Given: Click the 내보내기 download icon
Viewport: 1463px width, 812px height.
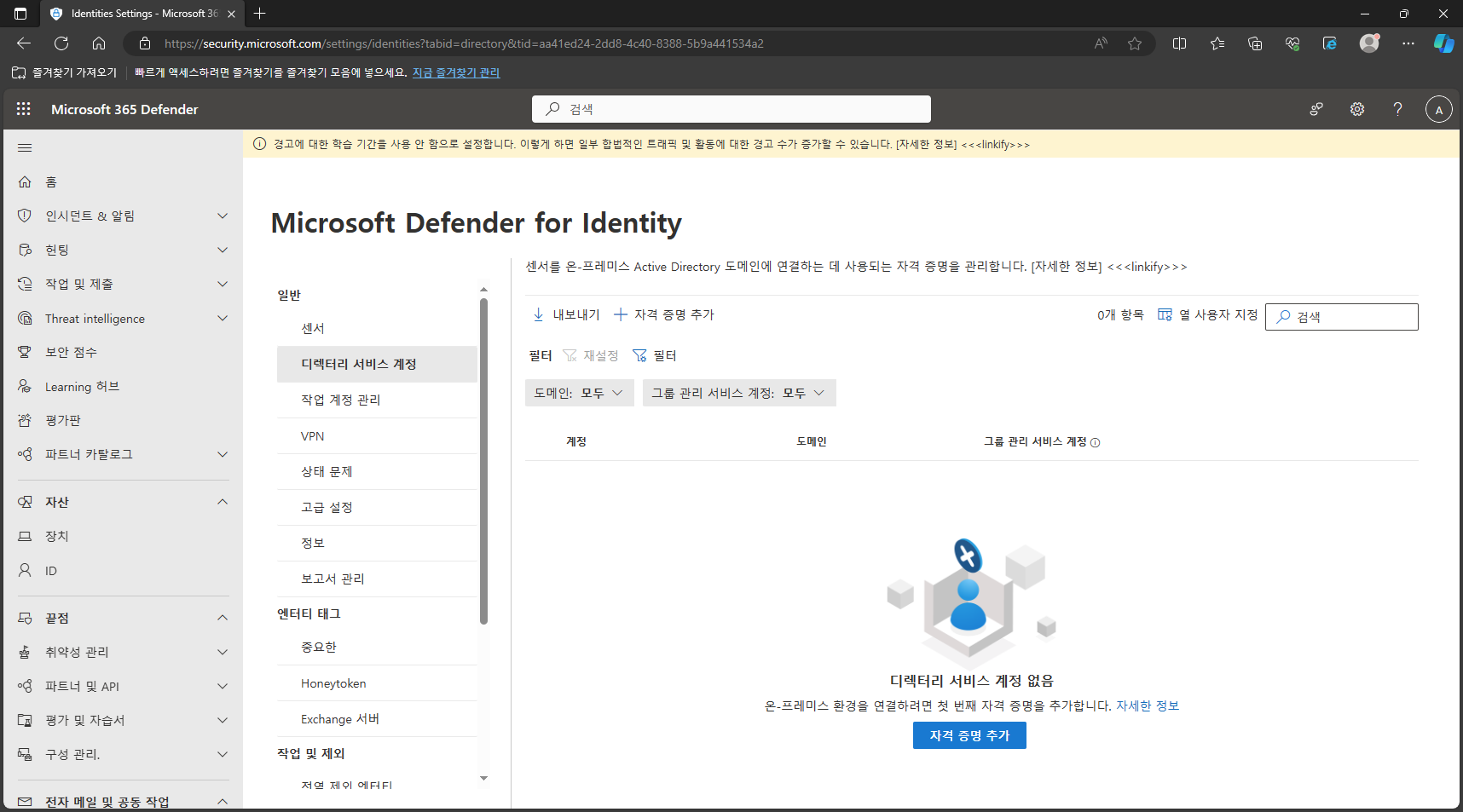Looking at the screenshot, I should point(538,314).
